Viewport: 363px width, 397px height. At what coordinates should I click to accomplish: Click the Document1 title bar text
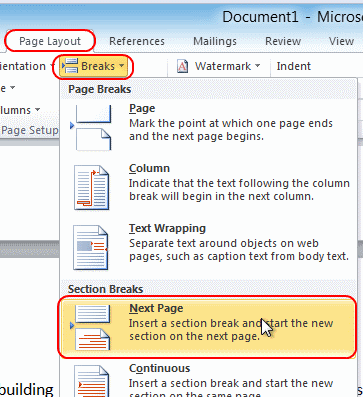(x=260, y=17)
